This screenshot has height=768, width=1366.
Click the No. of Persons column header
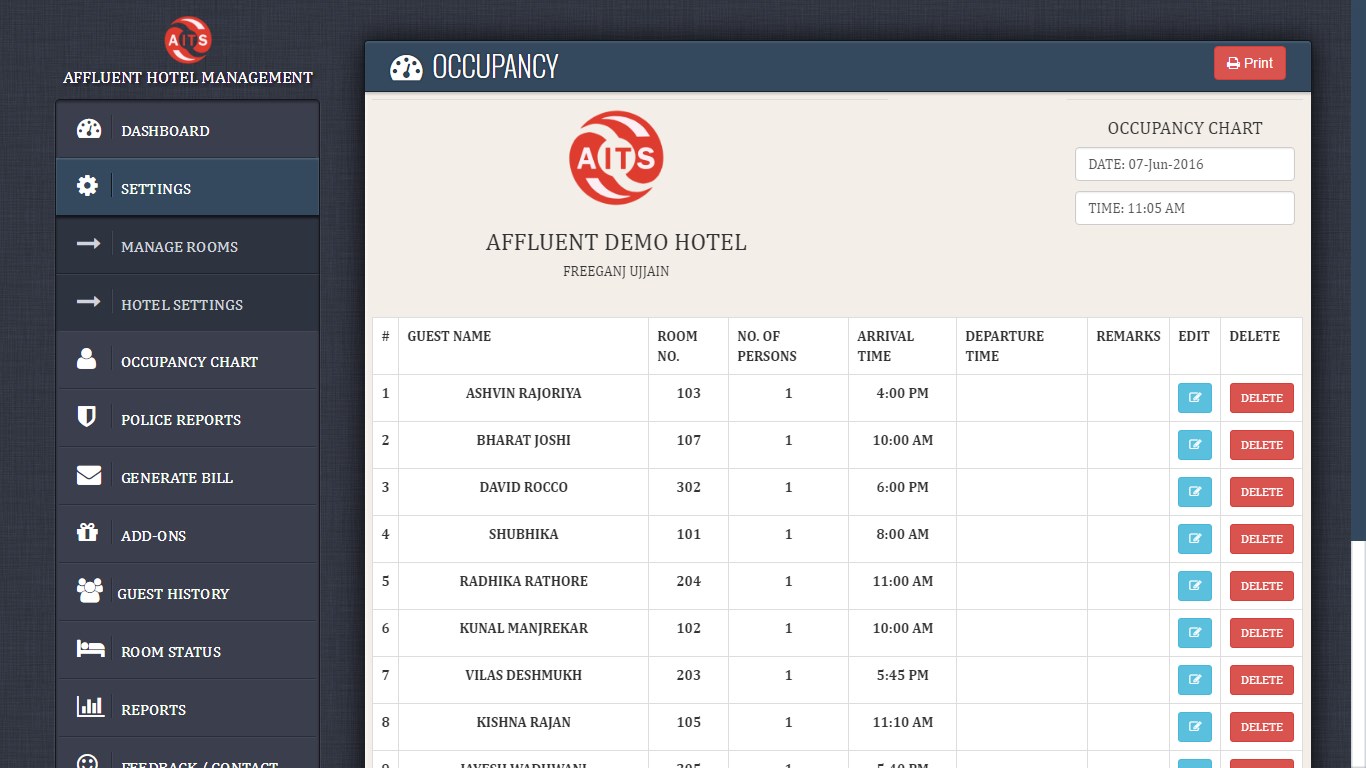coord(788,346)
